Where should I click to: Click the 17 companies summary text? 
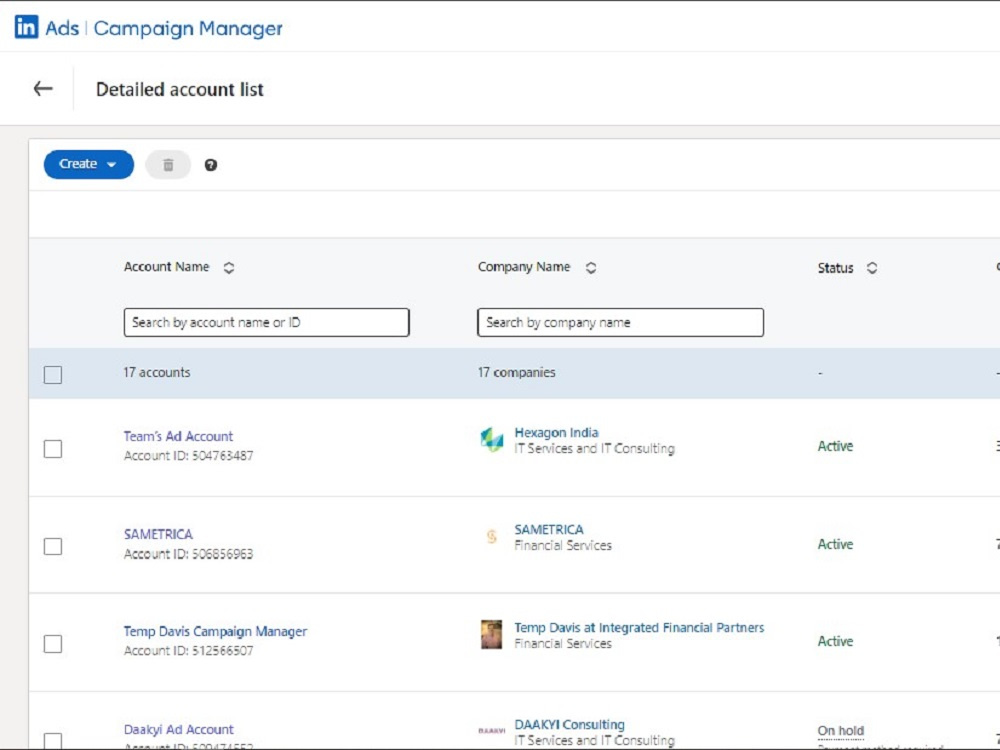[x=517, y=372]
